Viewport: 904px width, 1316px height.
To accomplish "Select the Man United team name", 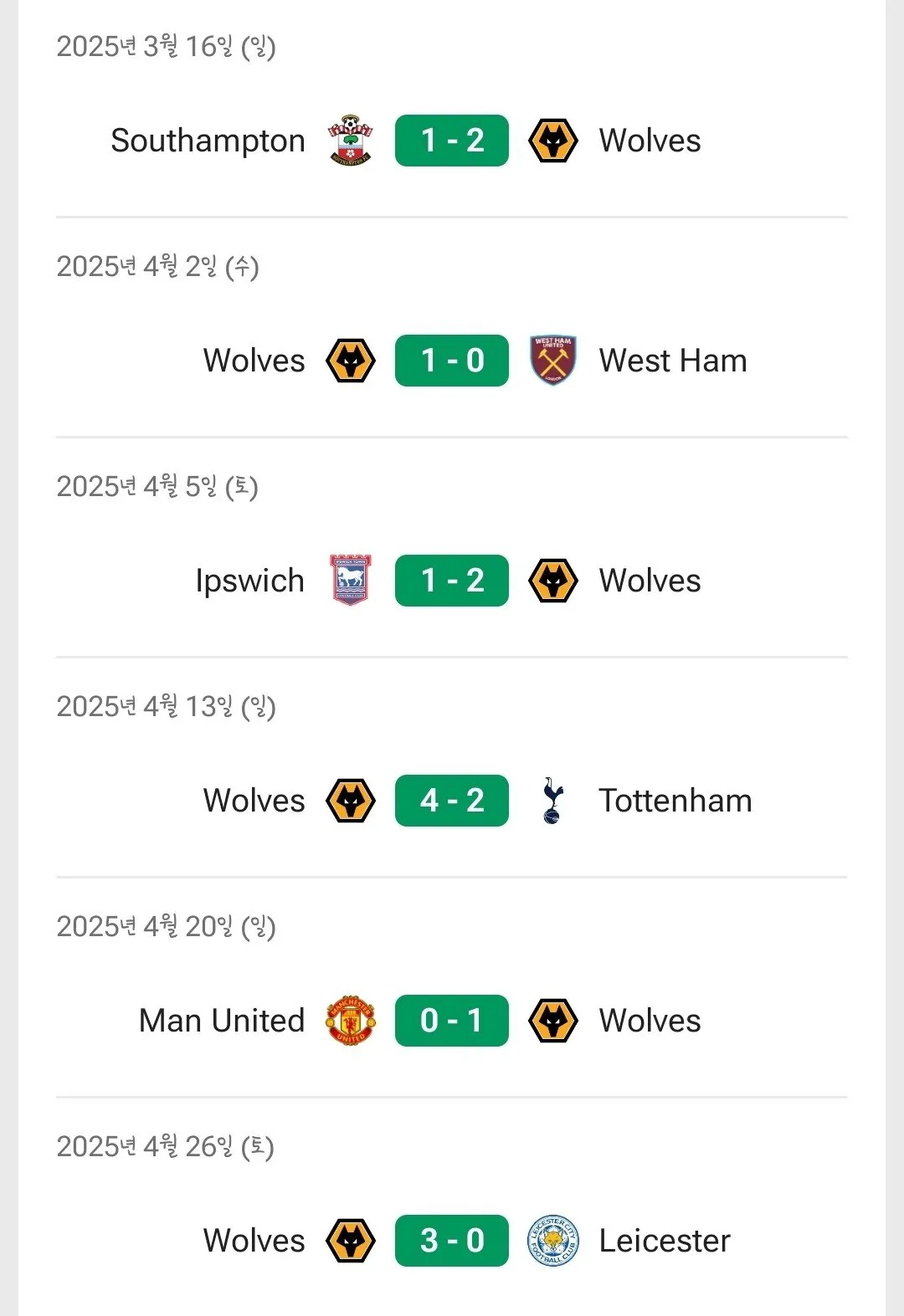I will click(x=222, y=1021).
